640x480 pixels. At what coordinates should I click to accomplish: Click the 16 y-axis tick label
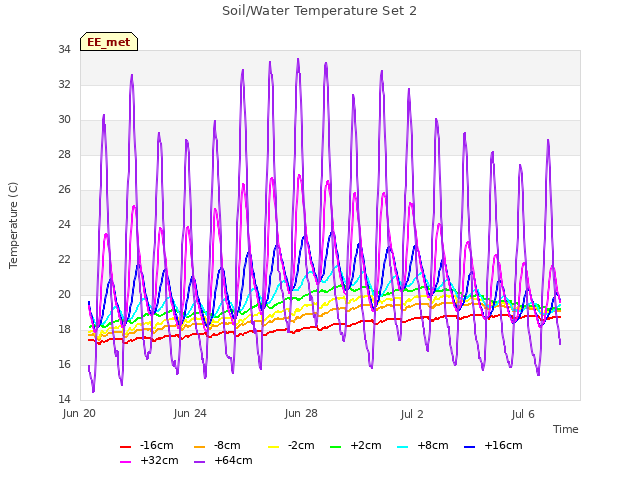click(x=64, y=364)
